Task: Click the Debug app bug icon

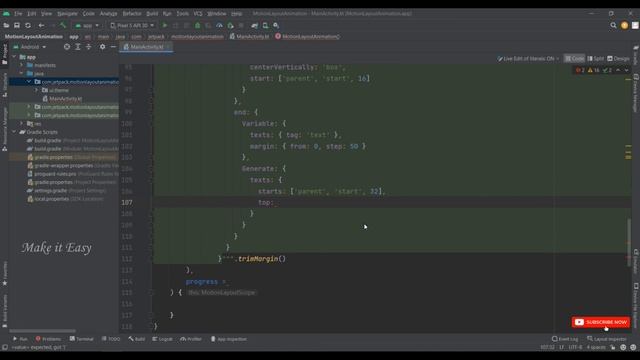Action: 198,25
